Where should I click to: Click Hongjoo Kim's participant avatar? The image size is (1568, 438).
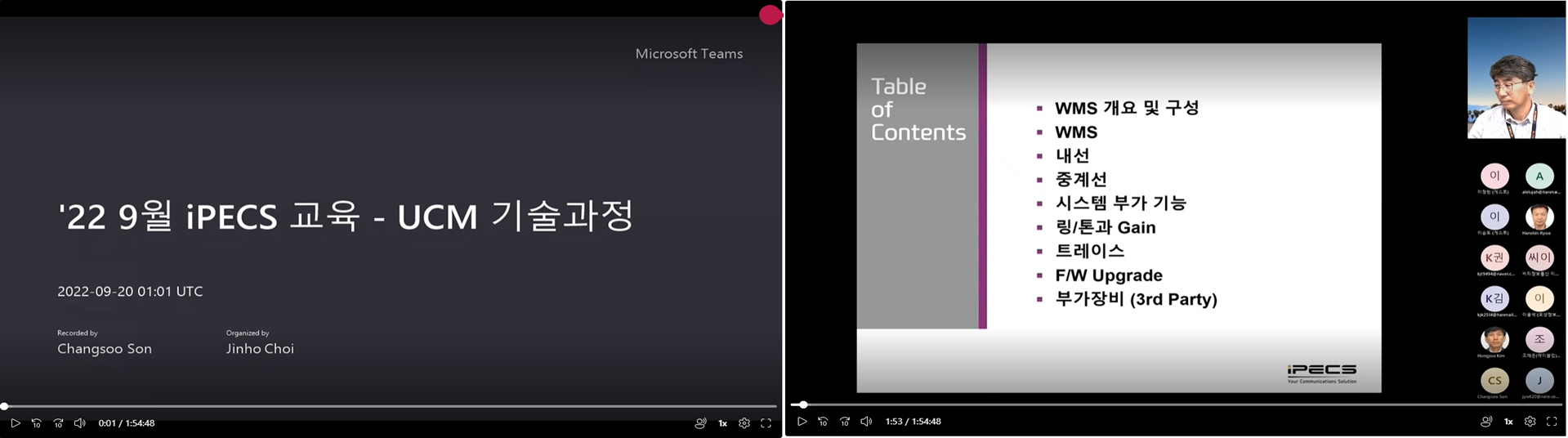click(1494, 339)
